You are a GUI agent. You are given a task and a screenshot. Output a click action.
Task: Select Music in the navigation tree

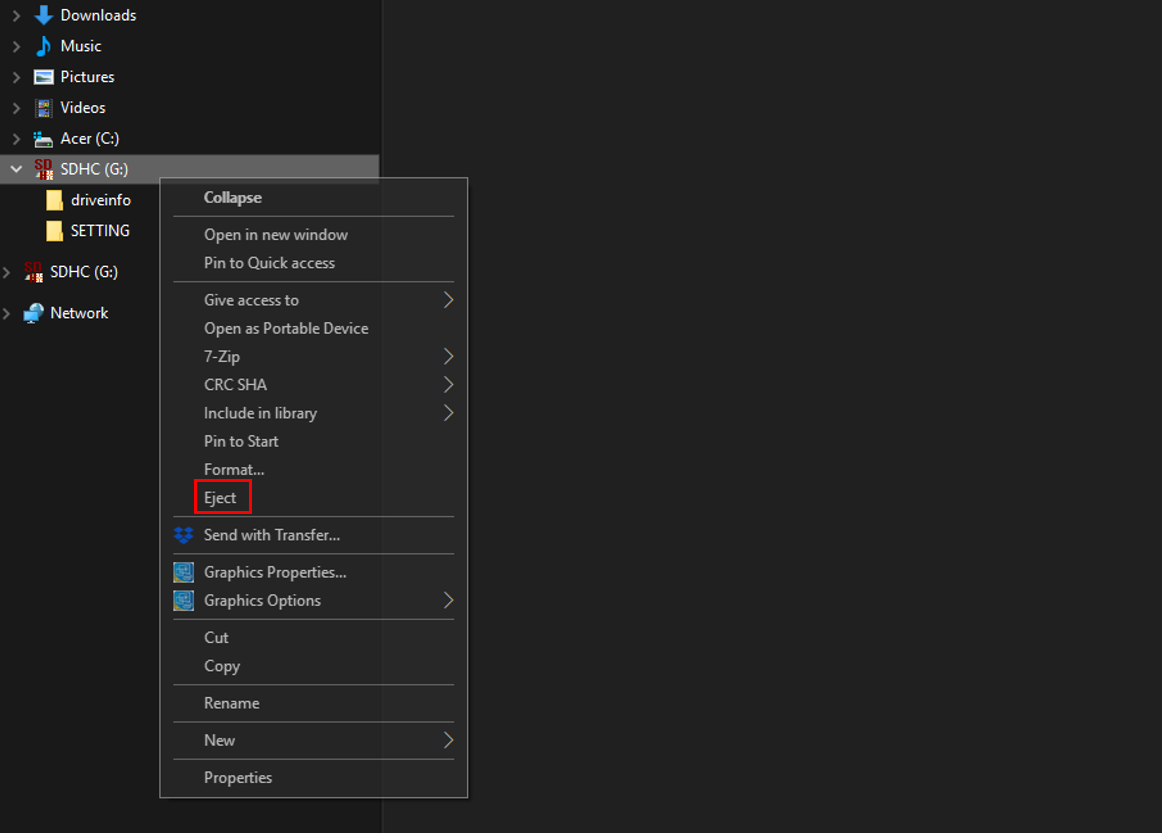tap(81, 46)
